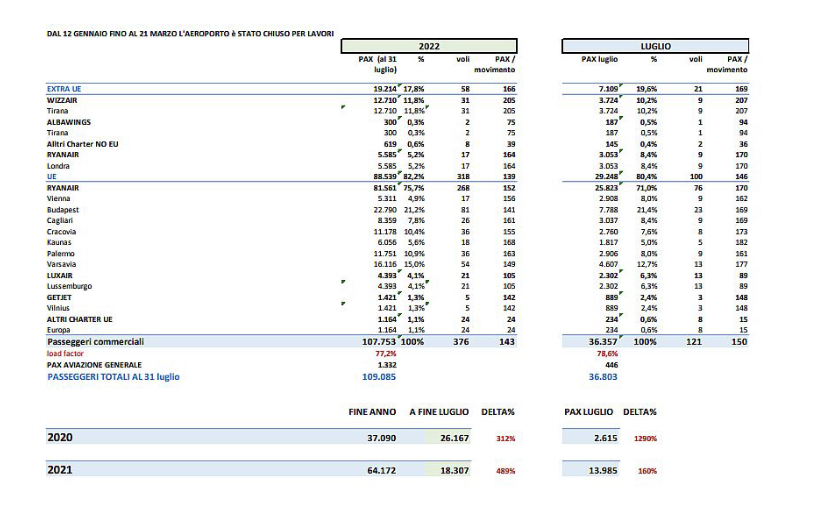Click the Cagliari destination label
Viewport: 828px width, 508px height.
click(62, 221)
